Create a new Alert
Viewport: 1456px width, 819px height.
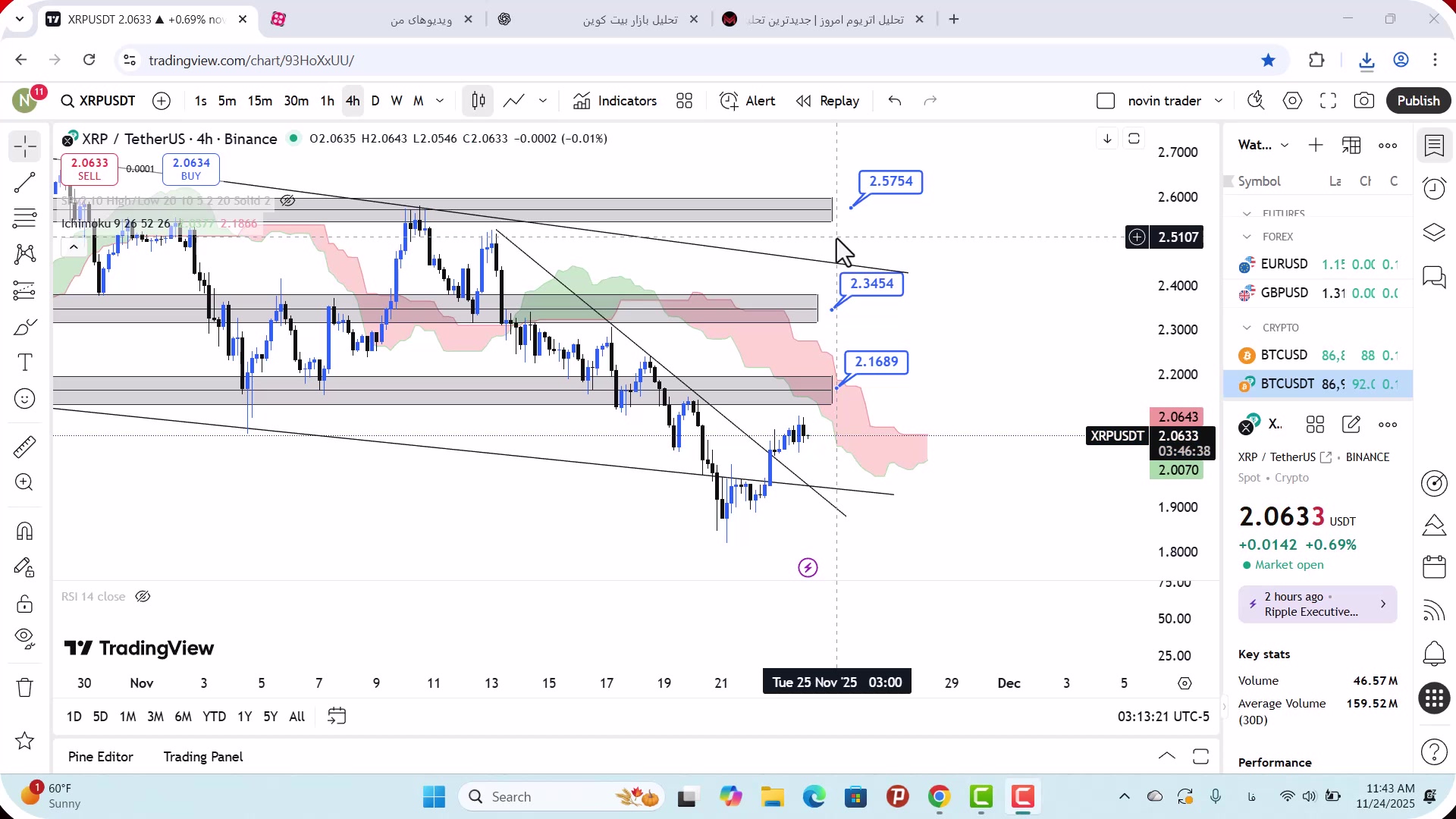[748, 101]
